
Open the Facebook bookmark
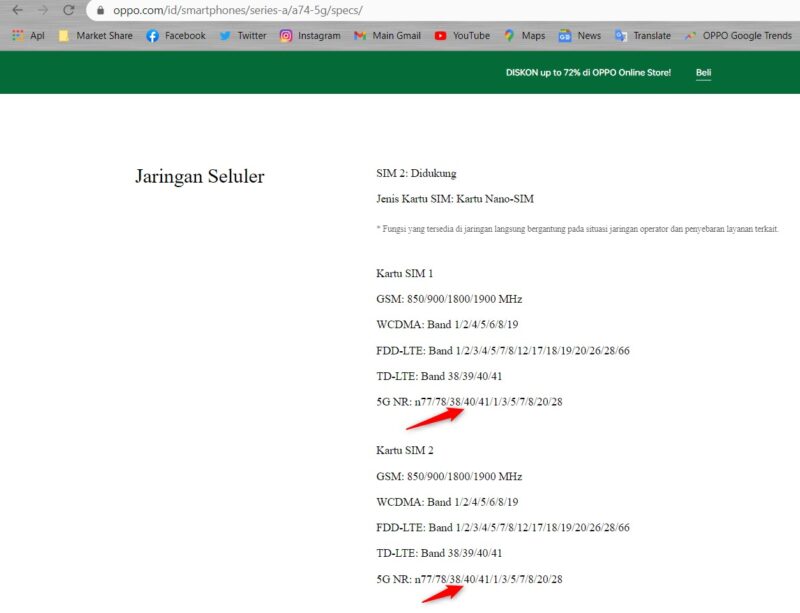tap(176, 36)
